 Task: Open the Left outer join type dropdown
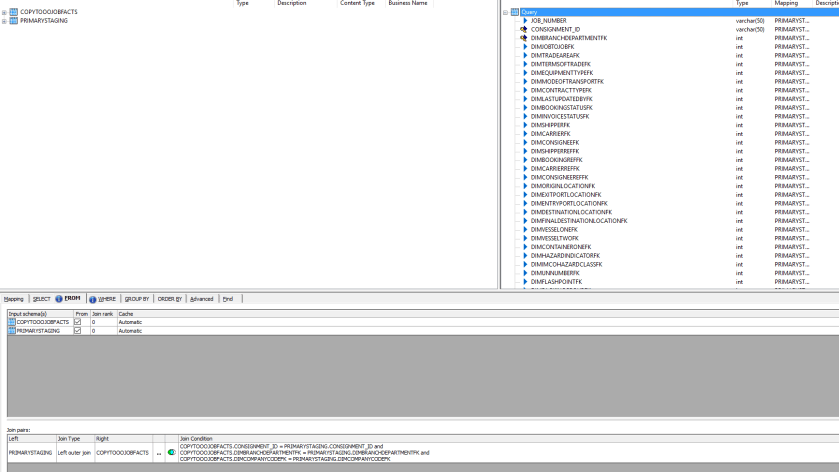[x=74, y=453]
